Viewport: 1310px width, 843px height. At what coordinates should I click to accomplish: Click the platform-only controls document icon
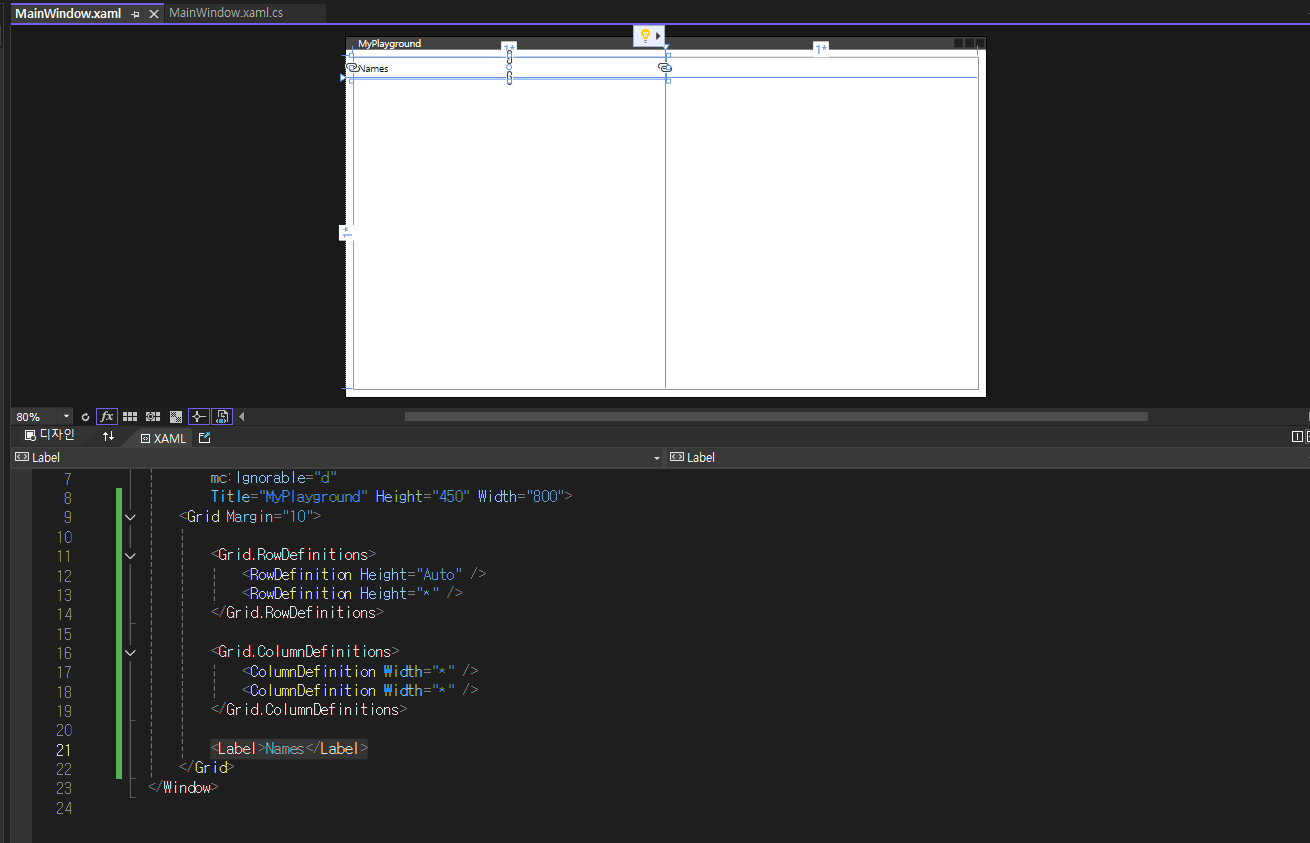(222, 417)
